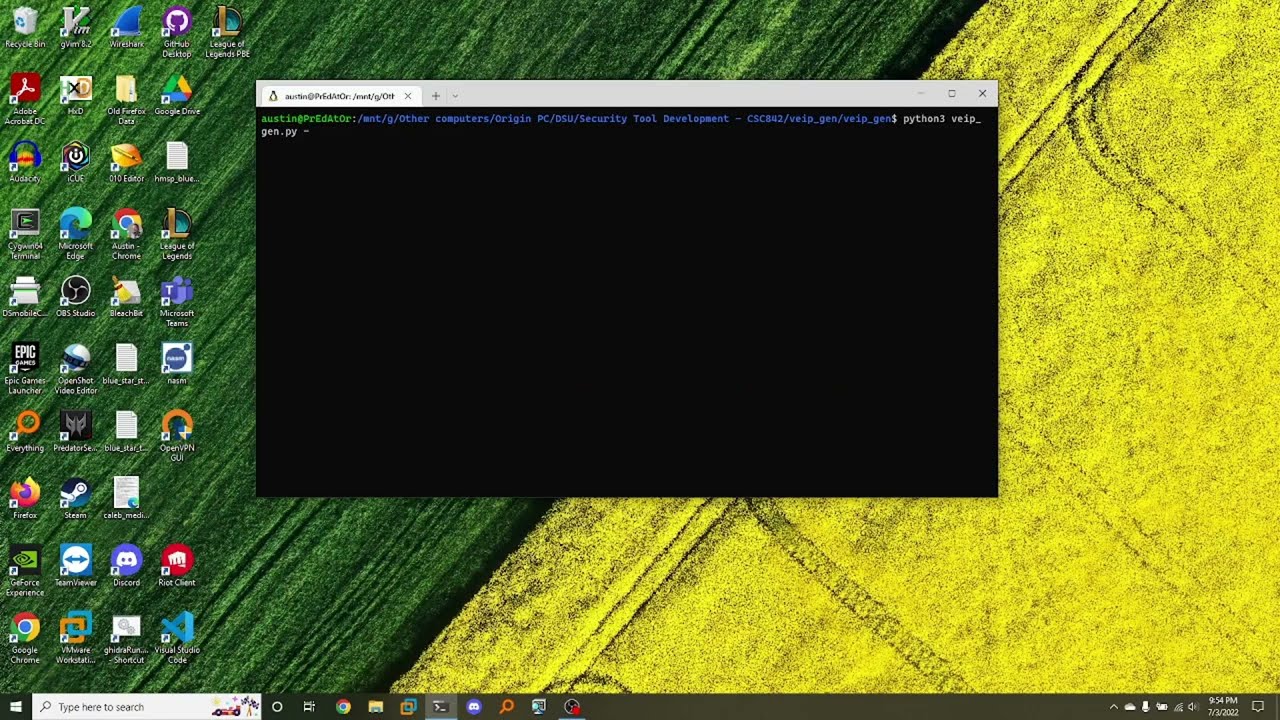Open OpenShot Video Editor shortcut

pos(76,369)
